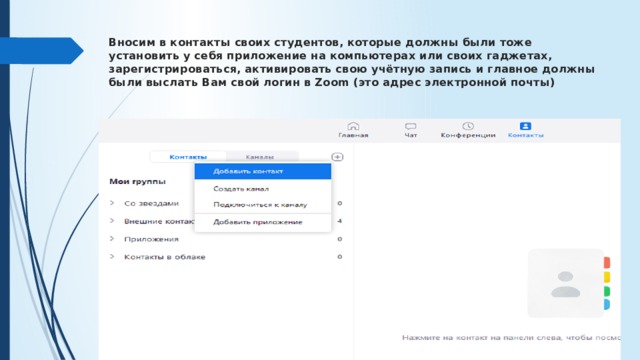Click the plus add button near Каналы

coord(337,157)
